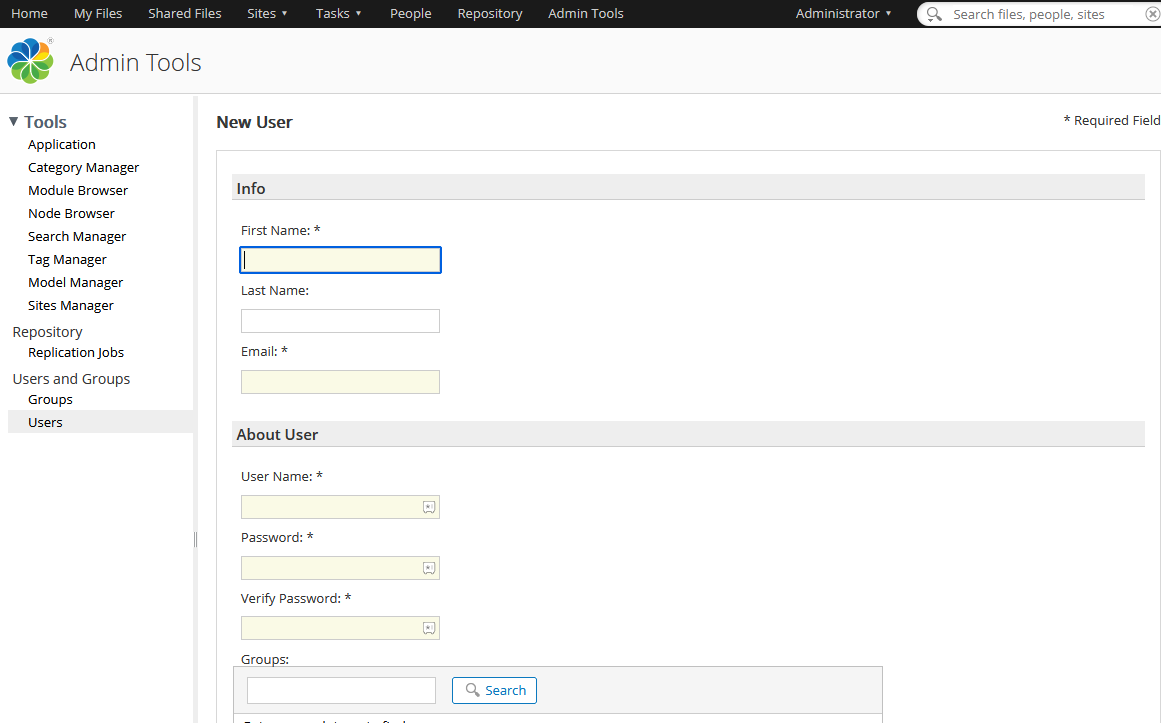Click the magnifier icon on the Groups Search button

pyautogui.click(x=471, y=690)
